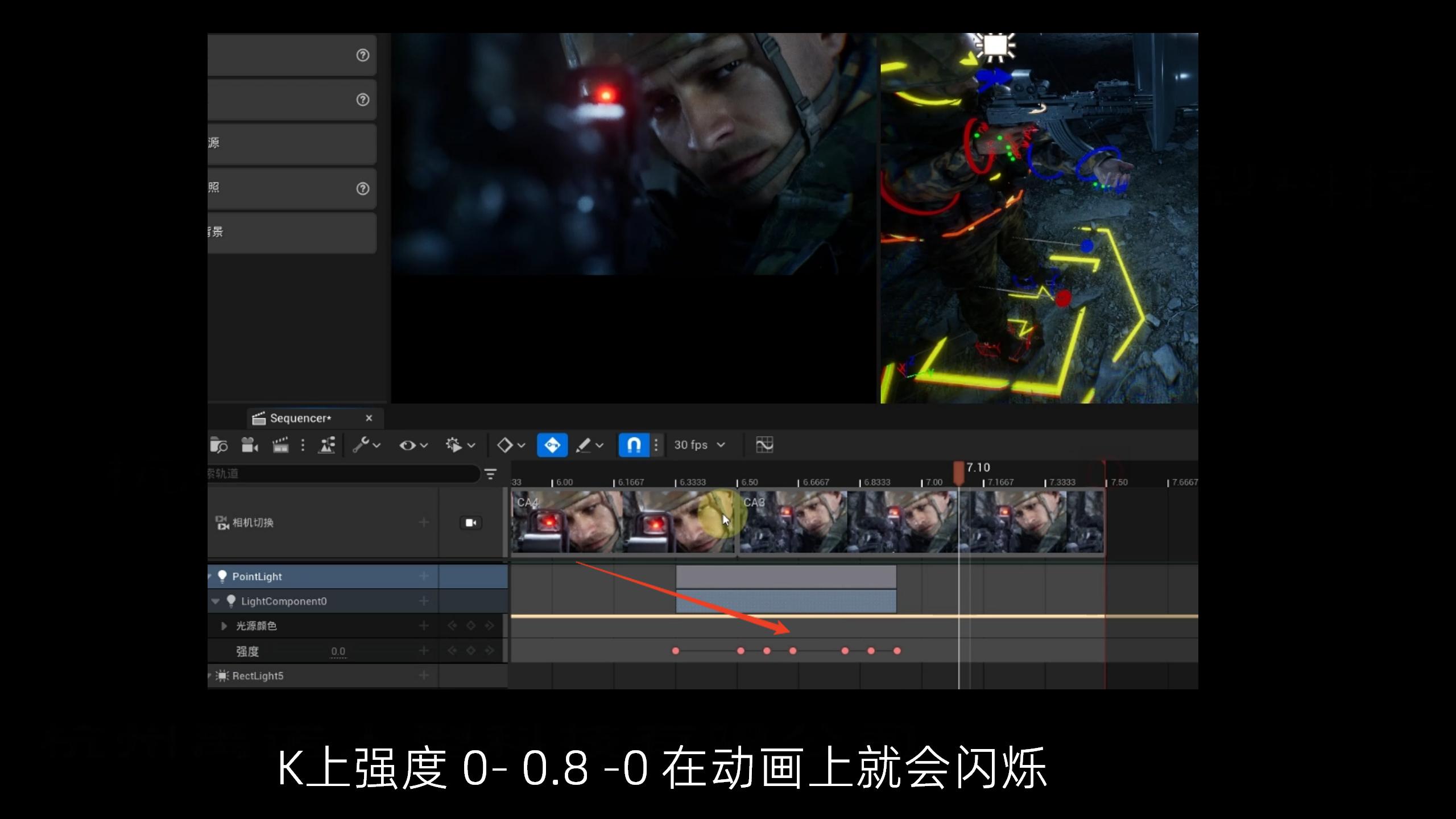Open render options three-dot menu beside clapperboard

(x=303, y=445)
